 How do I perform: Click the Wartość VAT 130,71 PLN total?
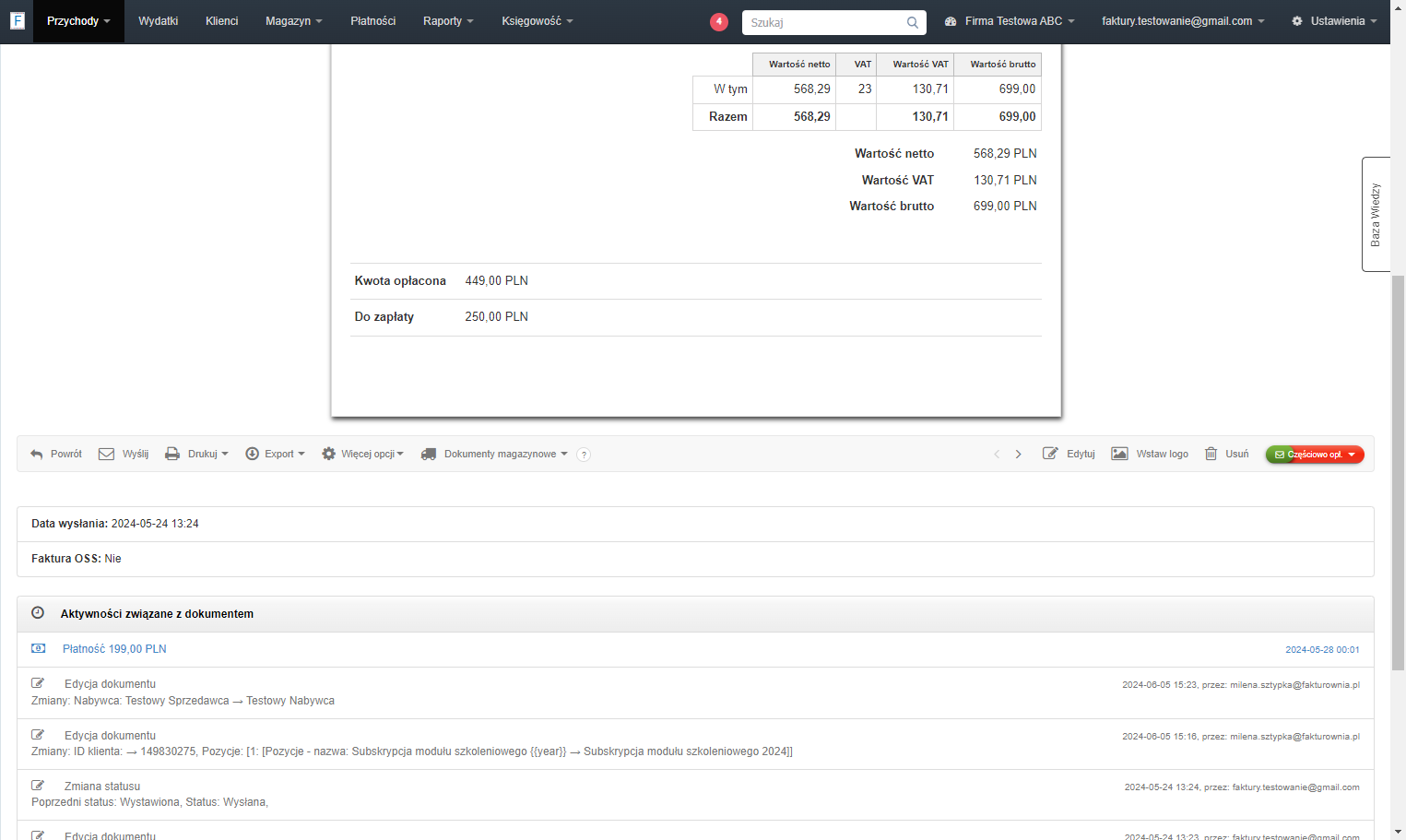tap(1005, 181)
